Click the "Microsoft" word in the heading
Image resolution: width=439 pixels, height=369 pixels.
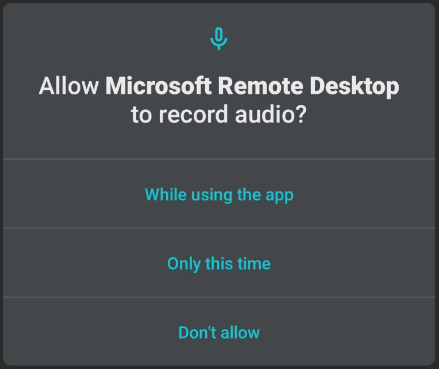click(158, 86)
